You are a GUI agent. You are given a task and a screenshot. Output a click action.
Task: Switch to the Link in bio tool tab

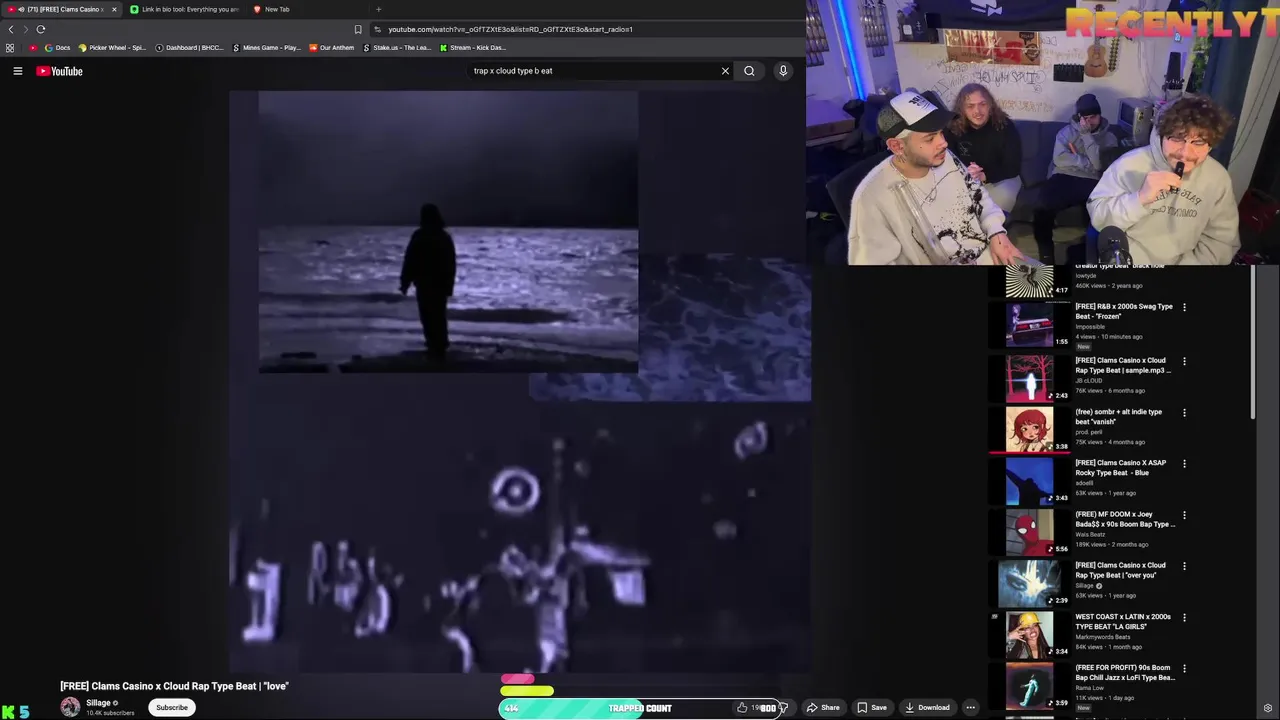pyautogui.click(x=185, y=9)
